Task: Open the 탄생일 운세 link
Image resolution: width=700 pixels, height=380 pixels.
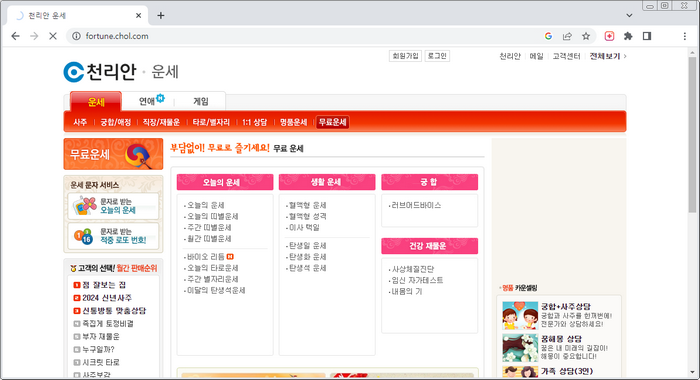Action: [x=308, y=246]
